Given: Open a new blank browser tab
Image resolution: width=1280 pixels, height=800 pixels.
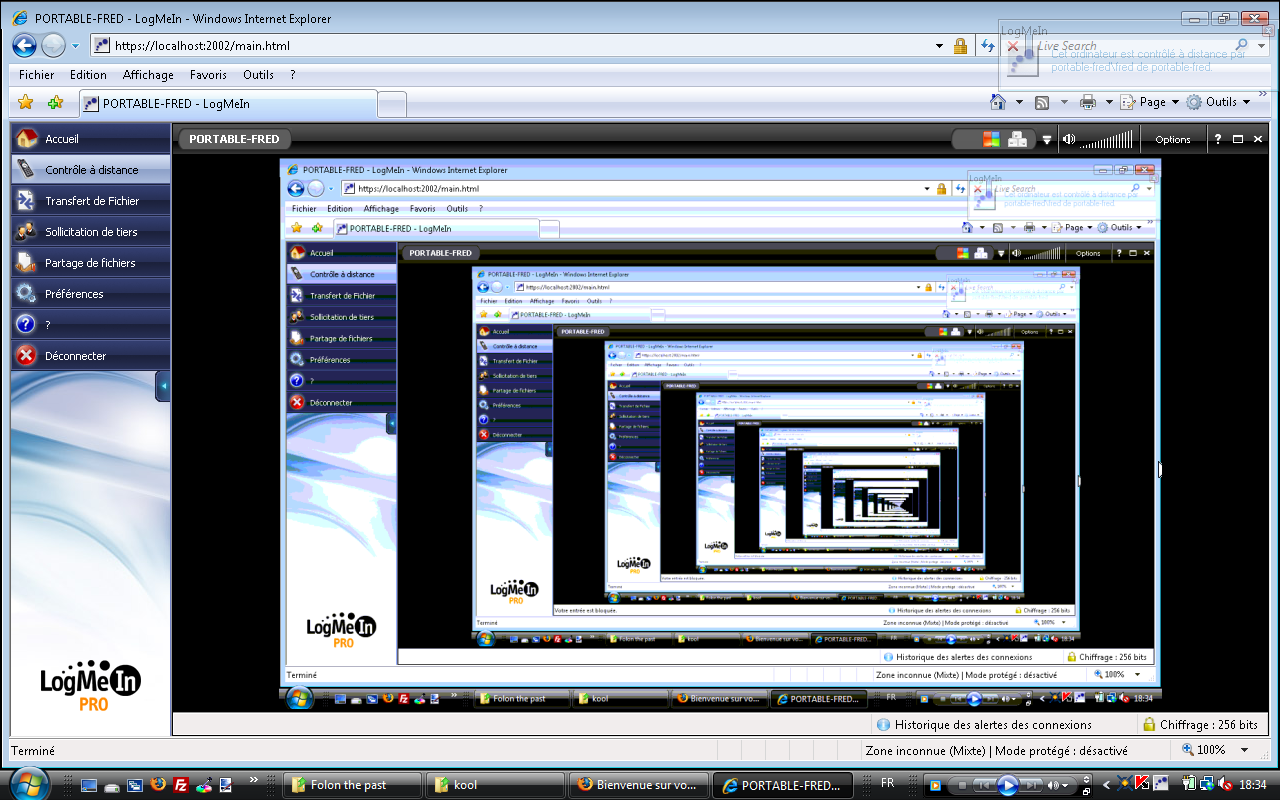Looking at the screenshot, I should 393,104.
